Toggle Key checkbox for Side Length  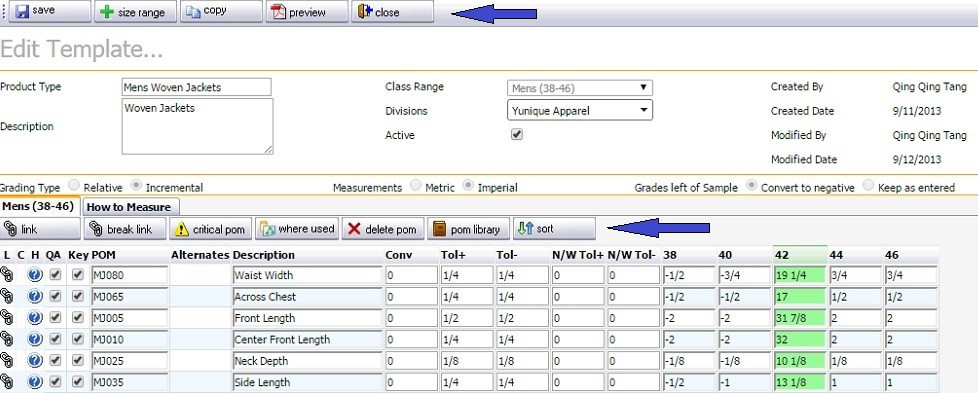click(x=77, y=382)
